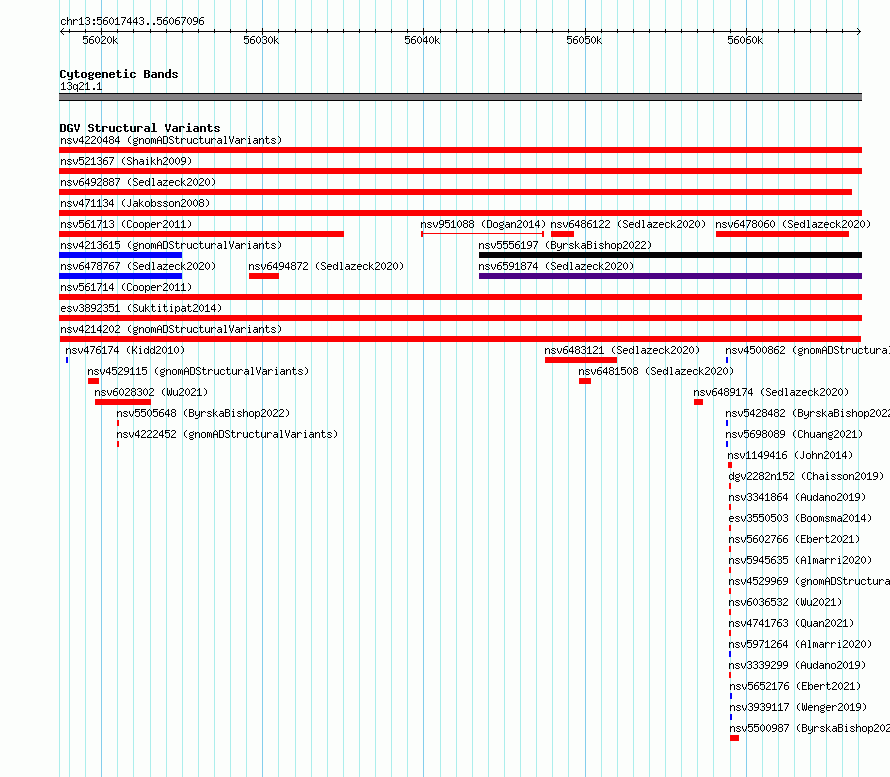Click the black nsv5556197 variant bar

click(x=670, y=255)
